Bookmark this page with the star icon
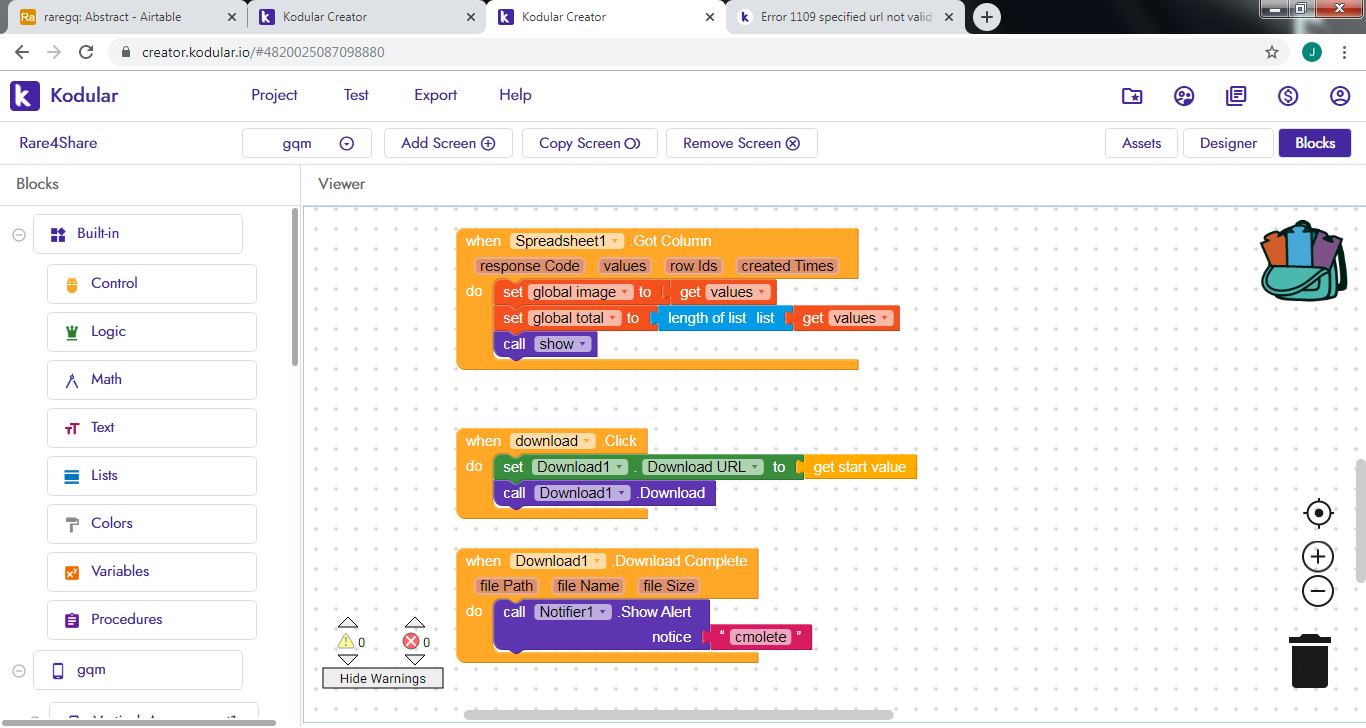The image size is (1366, 728). pyautogui.click(x=1272, y=52)
